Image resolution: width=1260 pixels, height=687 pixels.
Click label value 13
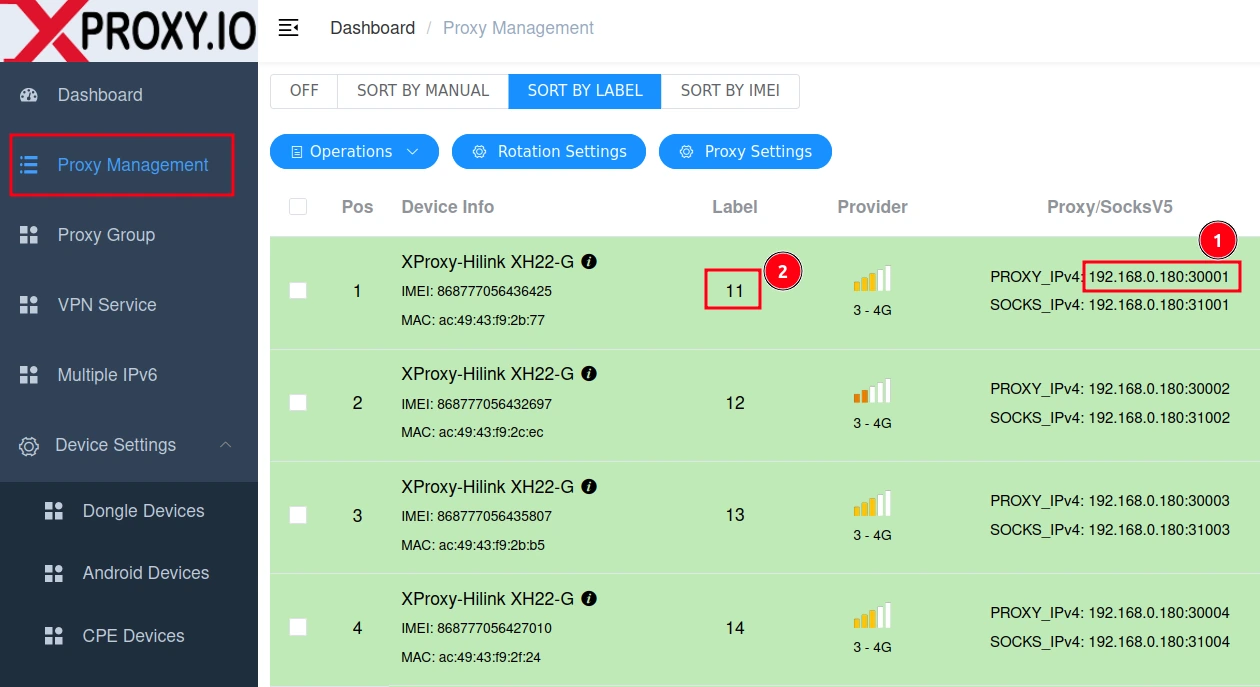pyautogui.click(x=735, y=516)
